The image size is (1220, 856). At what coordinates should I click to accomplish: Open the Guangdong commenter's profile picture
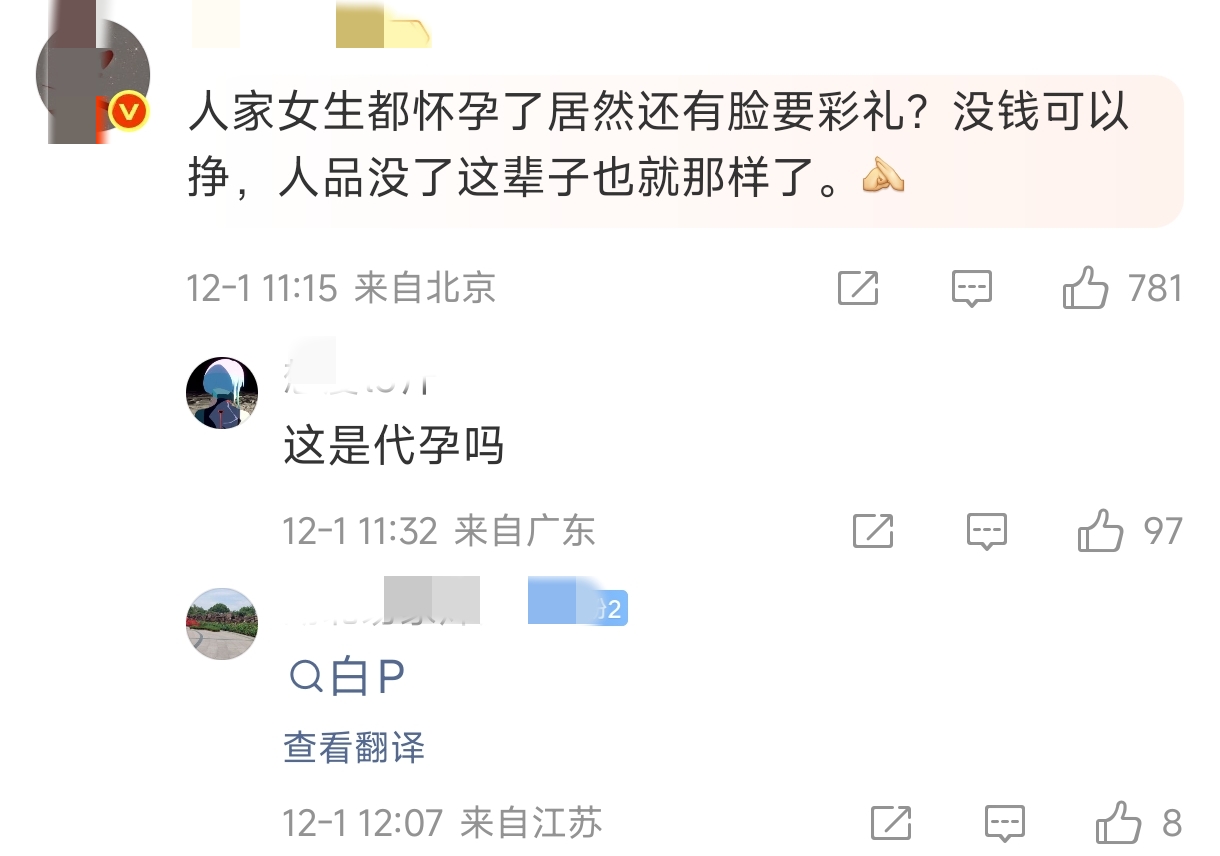tap(222, 393)
